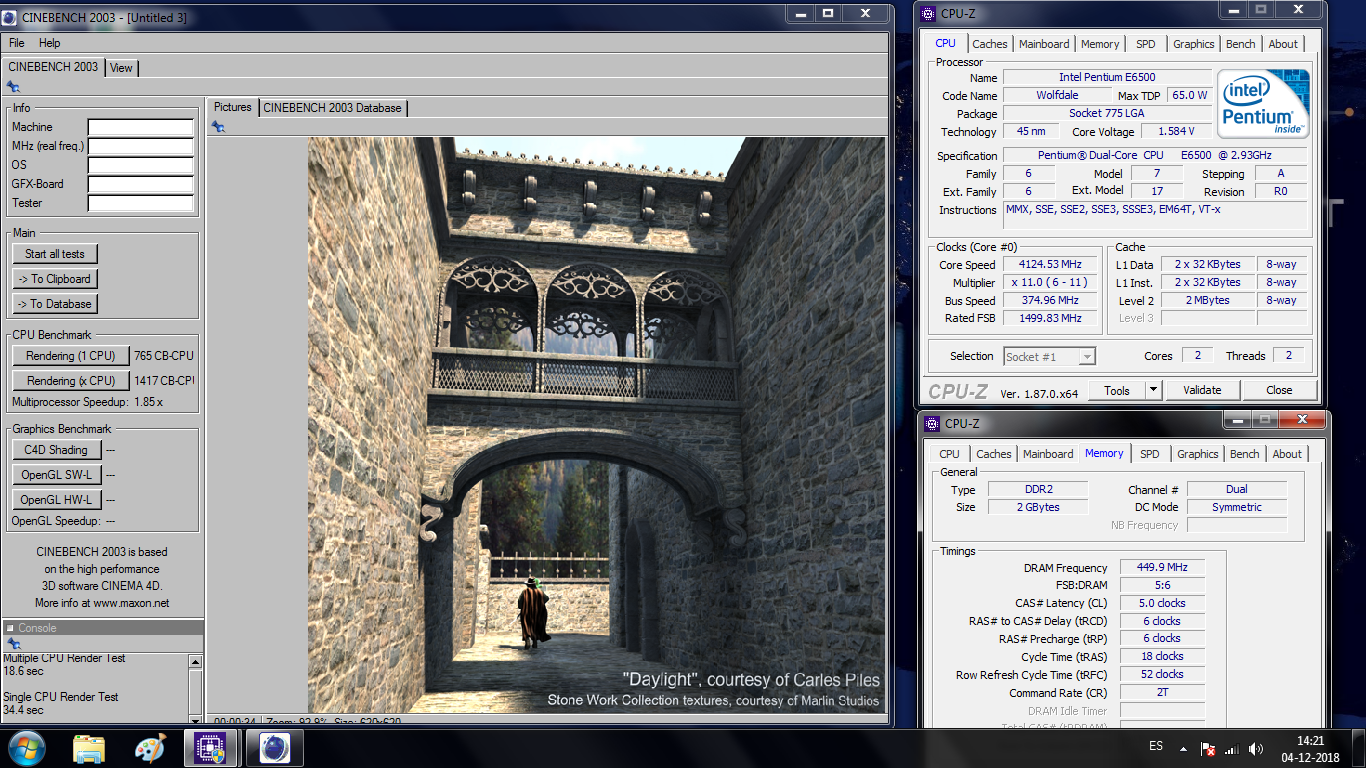
Task: Open File Explorer from the taskbar
Action: 89,748
